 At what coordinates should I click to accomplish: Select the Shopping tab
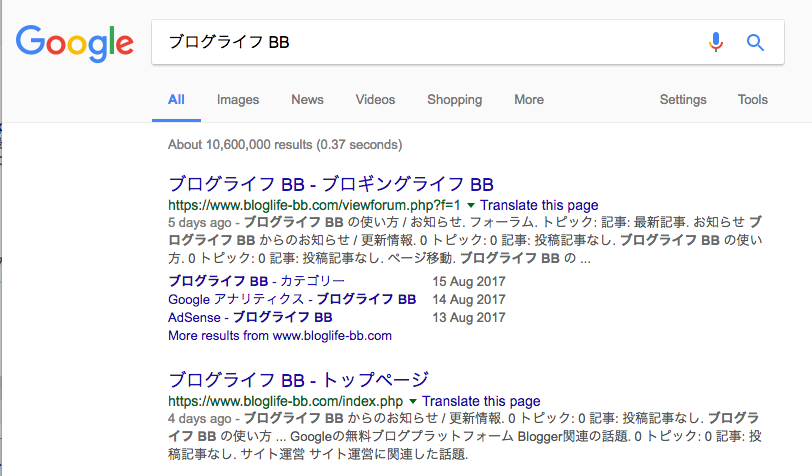pyautogui.click(x=454, y=100)
